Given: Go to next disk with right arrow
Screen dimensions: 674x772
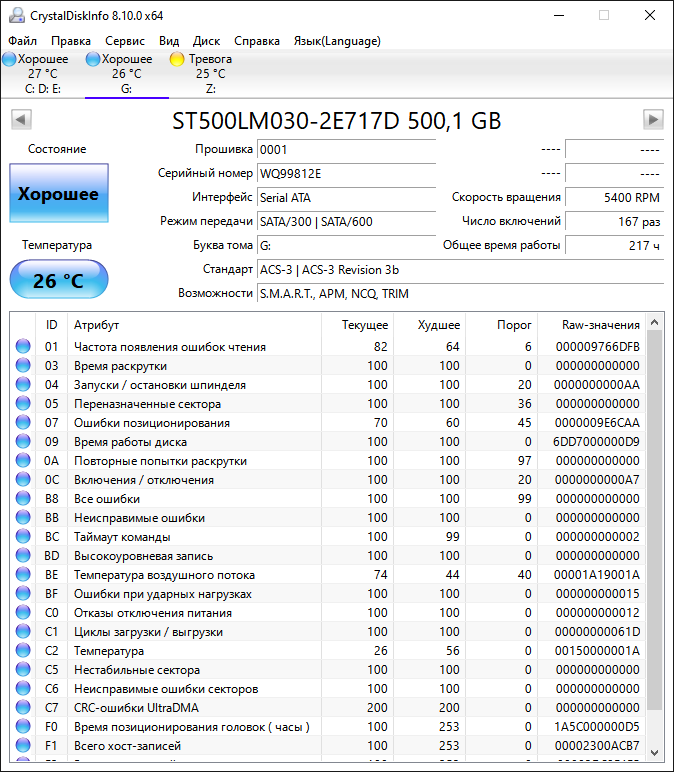Looking at the screenshot, I should click(x=653, y=119).
